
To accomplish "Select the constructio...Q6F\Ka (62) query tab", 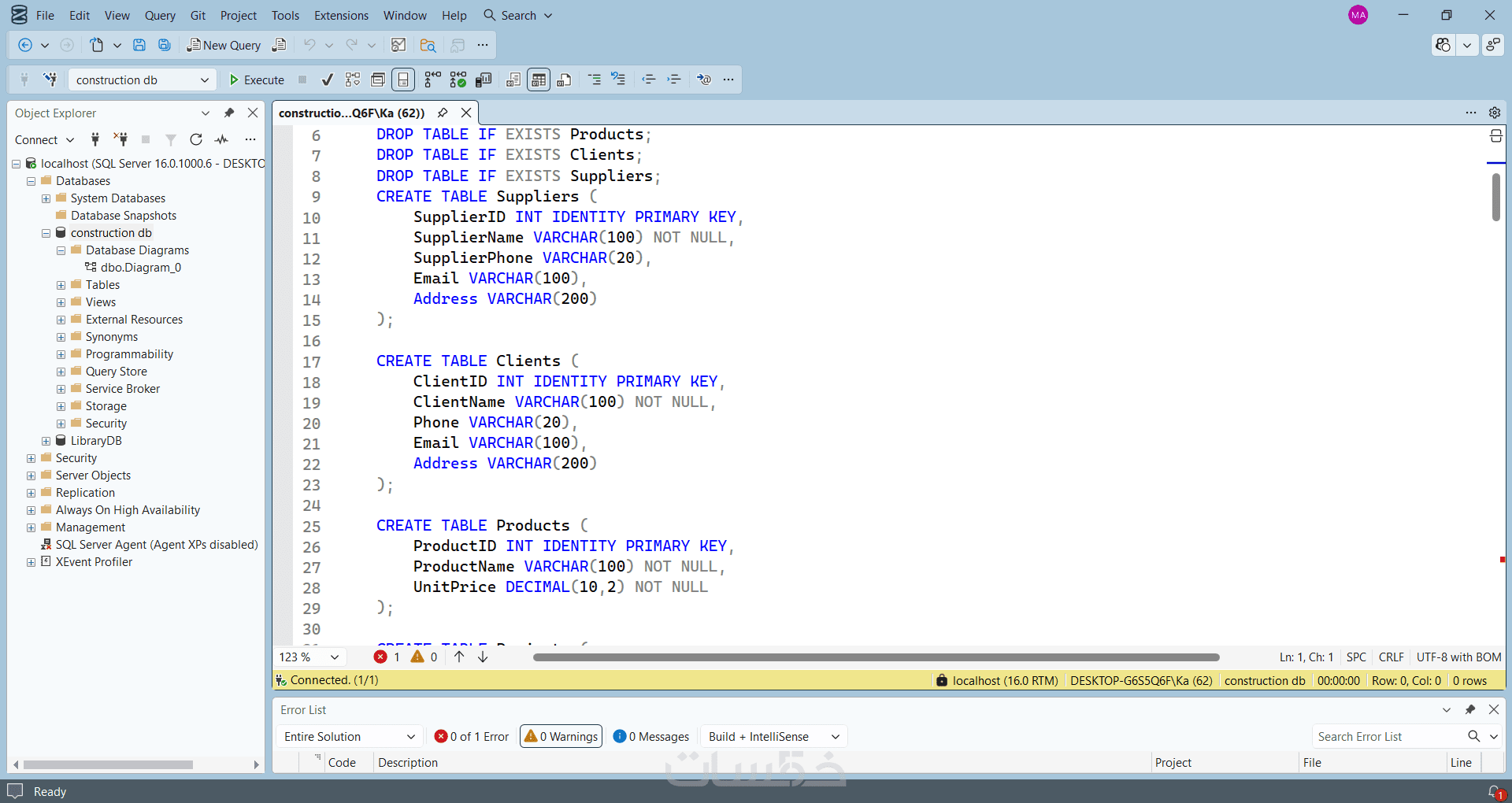I will click(351, 113).
